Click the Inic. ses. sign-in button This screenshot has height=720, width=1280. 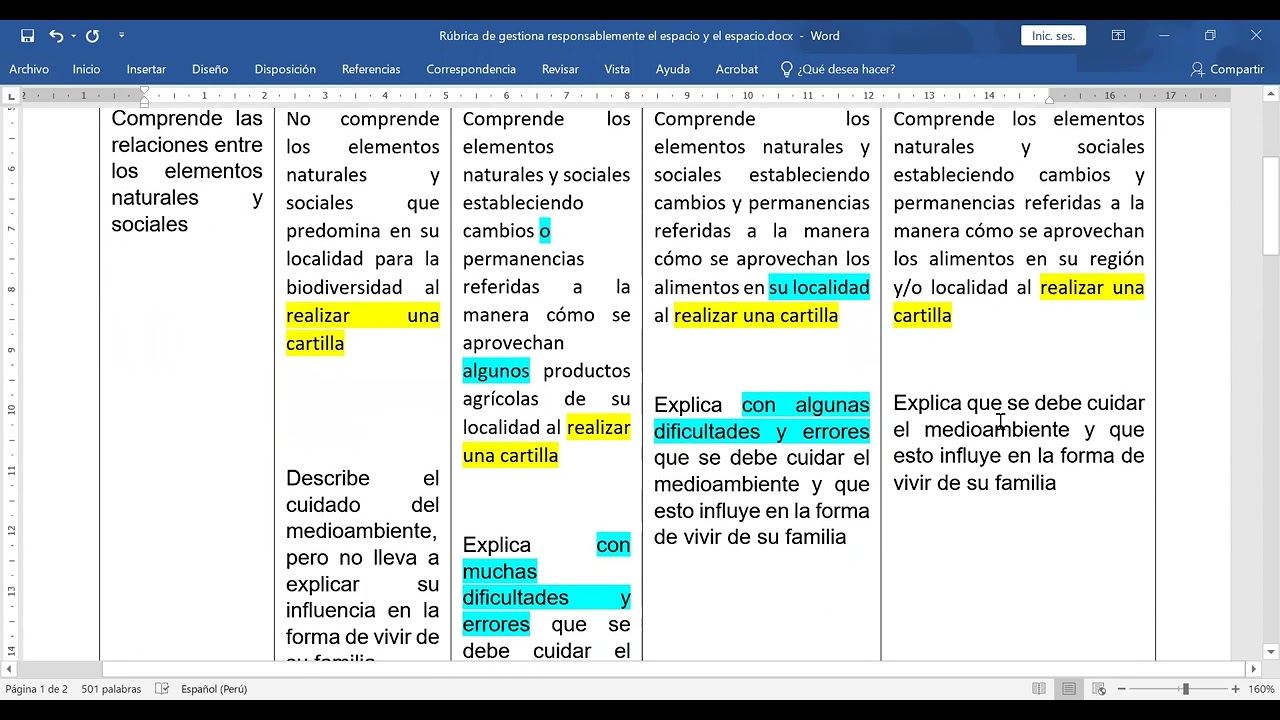pos(1053,36)
